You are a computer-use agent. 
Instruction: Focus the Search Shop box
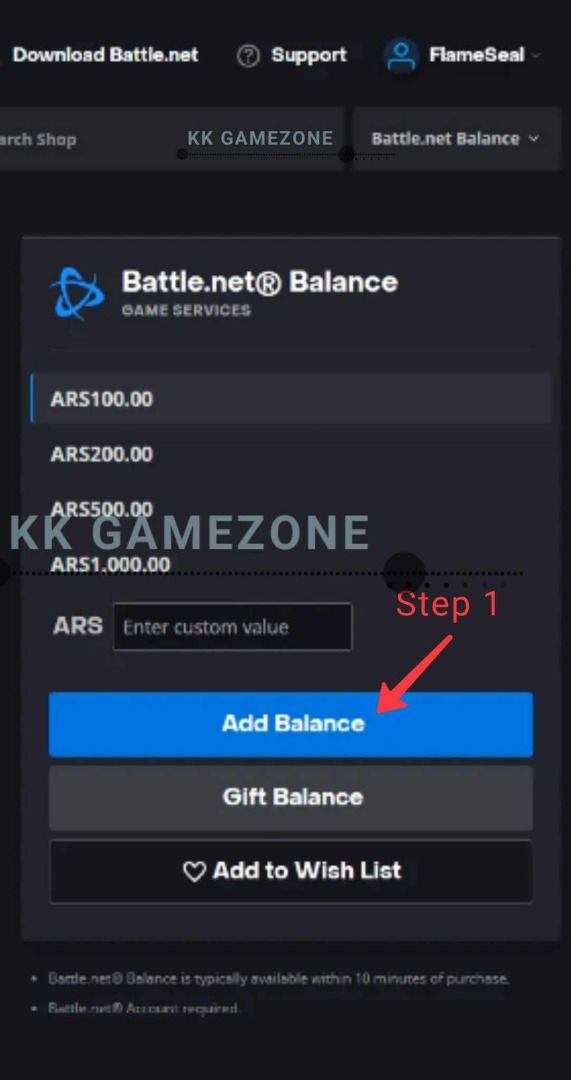point(171,138)
